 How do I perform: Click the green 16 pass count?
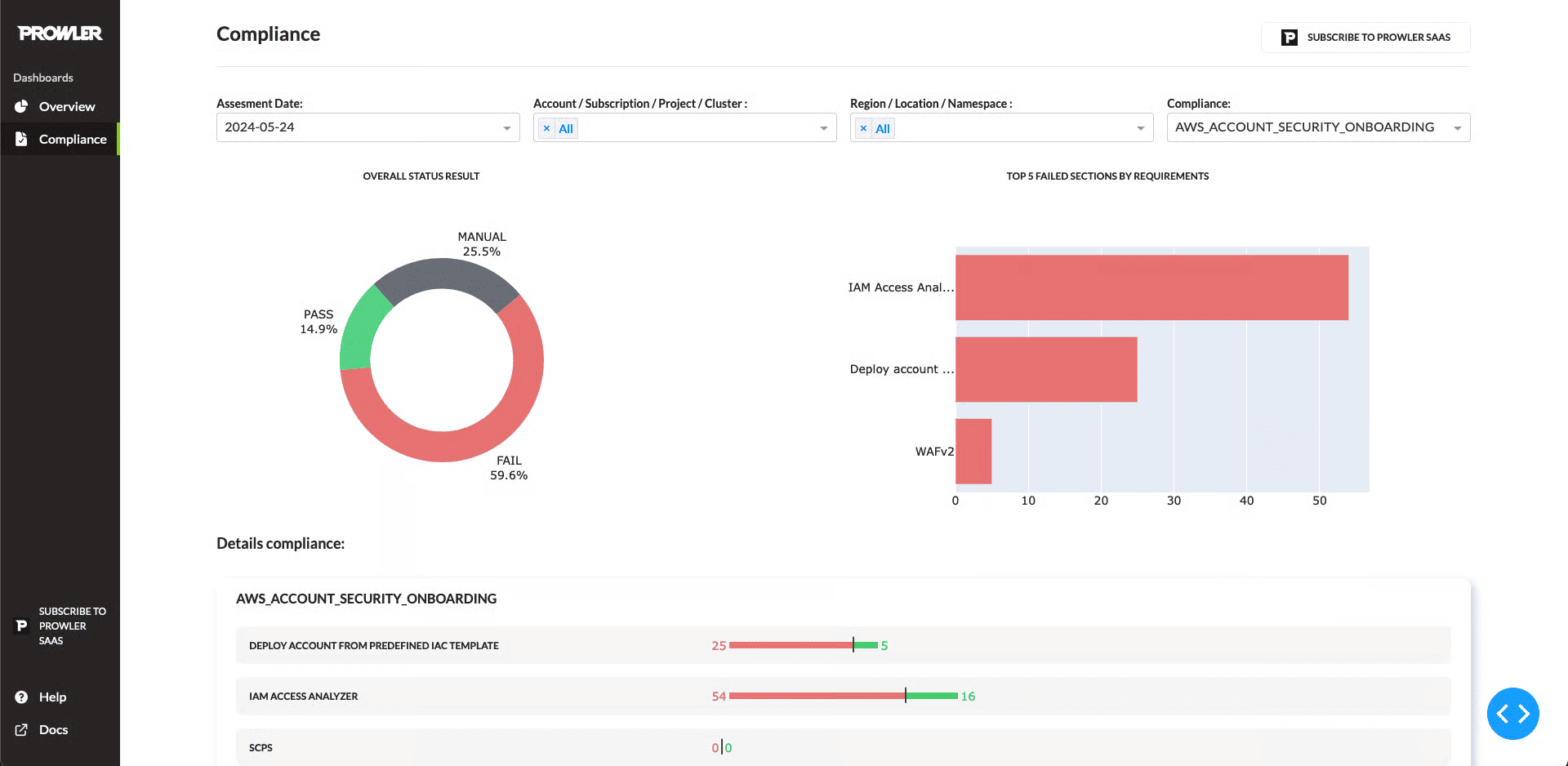[x=968, y=697]
